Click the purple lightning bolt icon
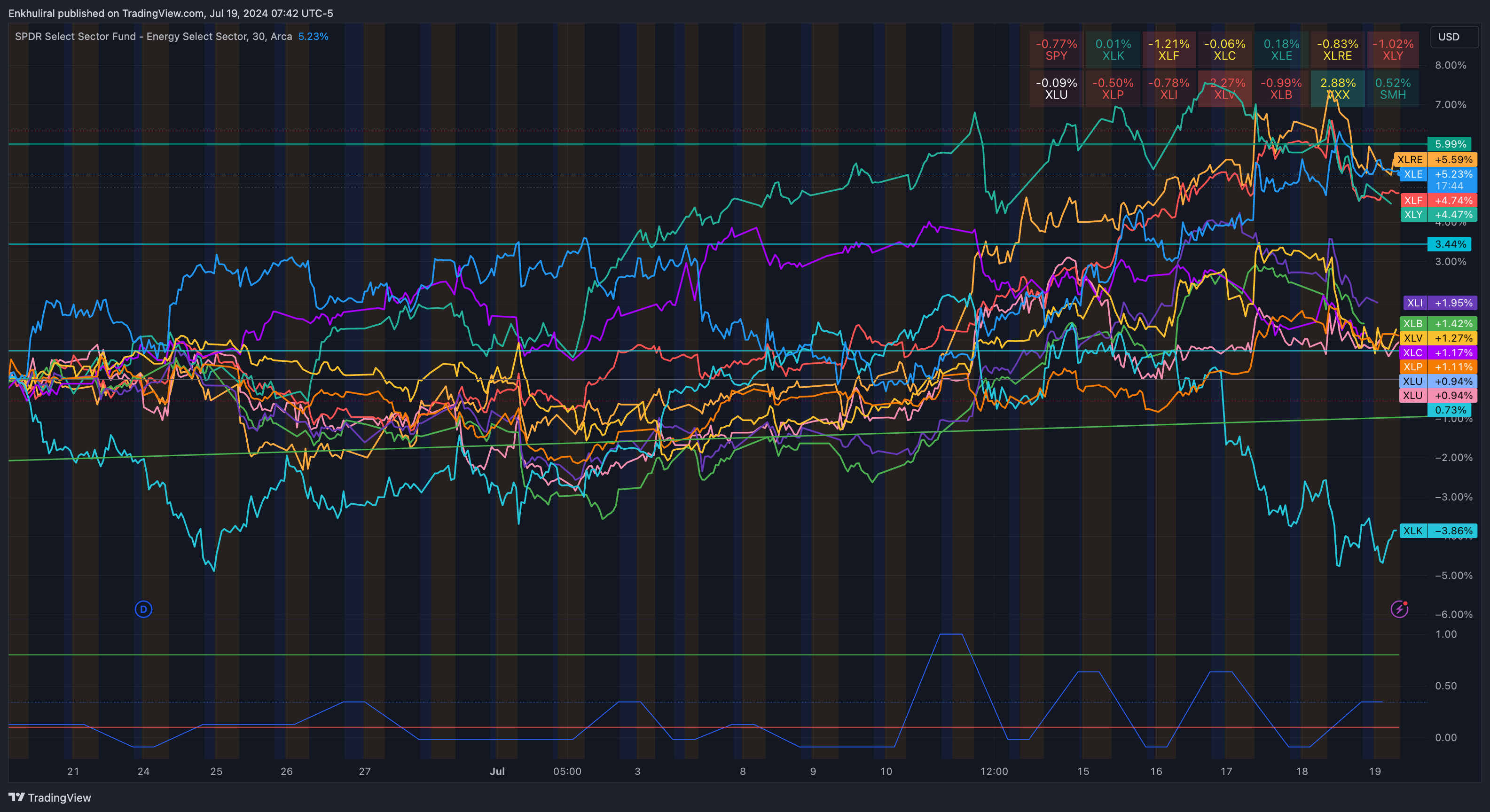This screenshot has height=812, width=1490. (1399, 609)
